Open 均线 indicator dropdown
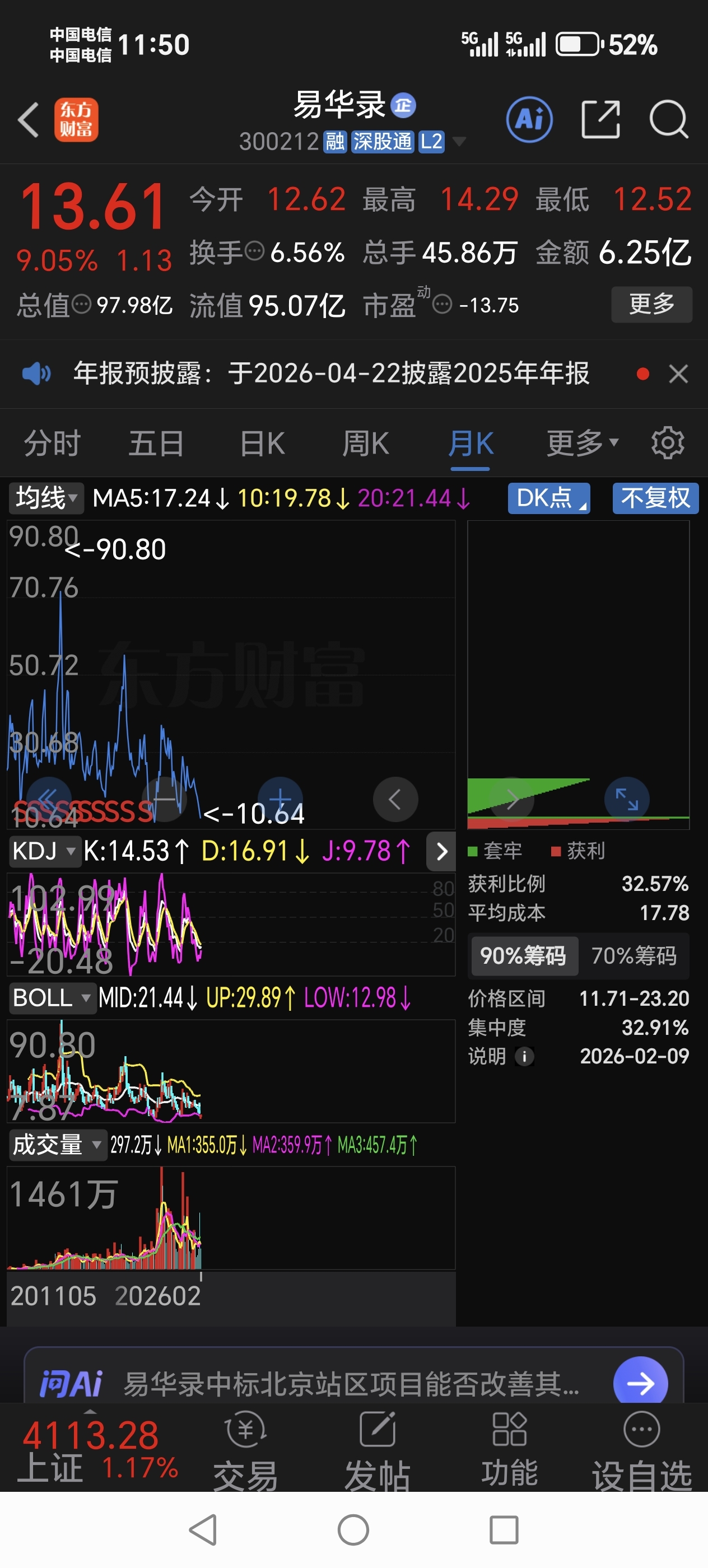This screenshot has height=1568, width=708. click(46, 498)
